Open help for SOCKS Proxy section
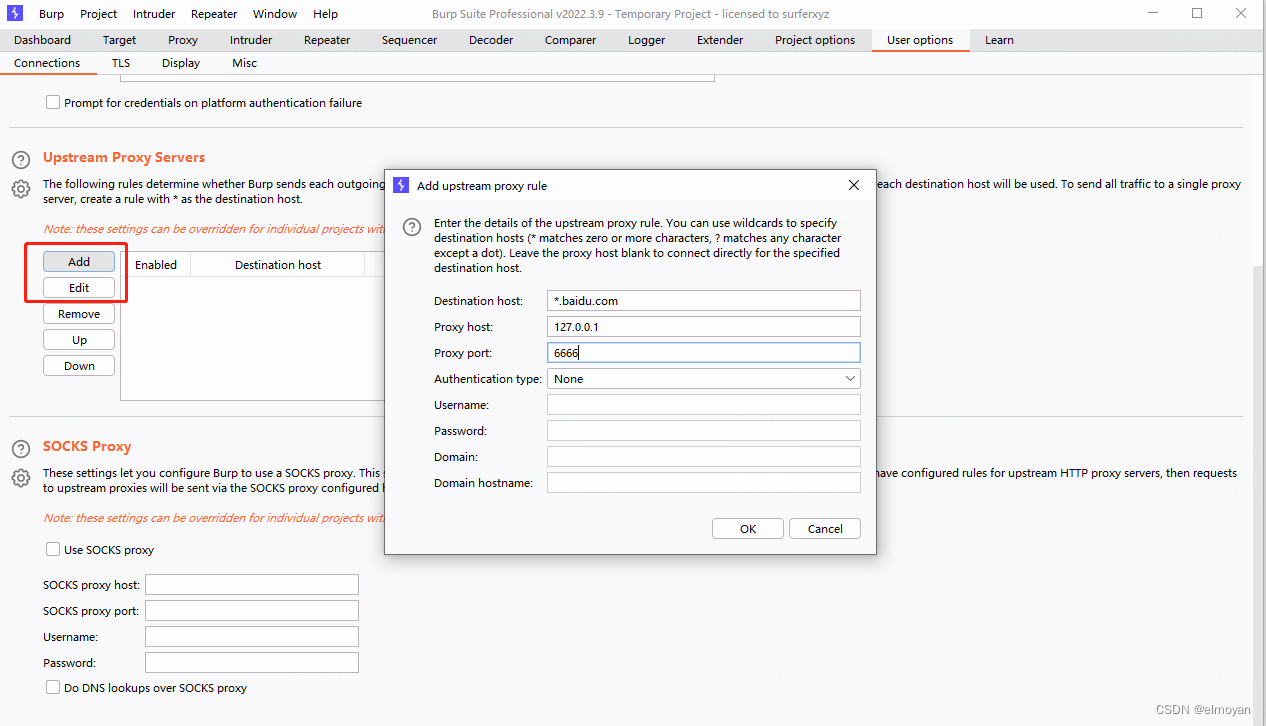The image size is (1266, 726). pyautogui.click(x=21, y=449)
